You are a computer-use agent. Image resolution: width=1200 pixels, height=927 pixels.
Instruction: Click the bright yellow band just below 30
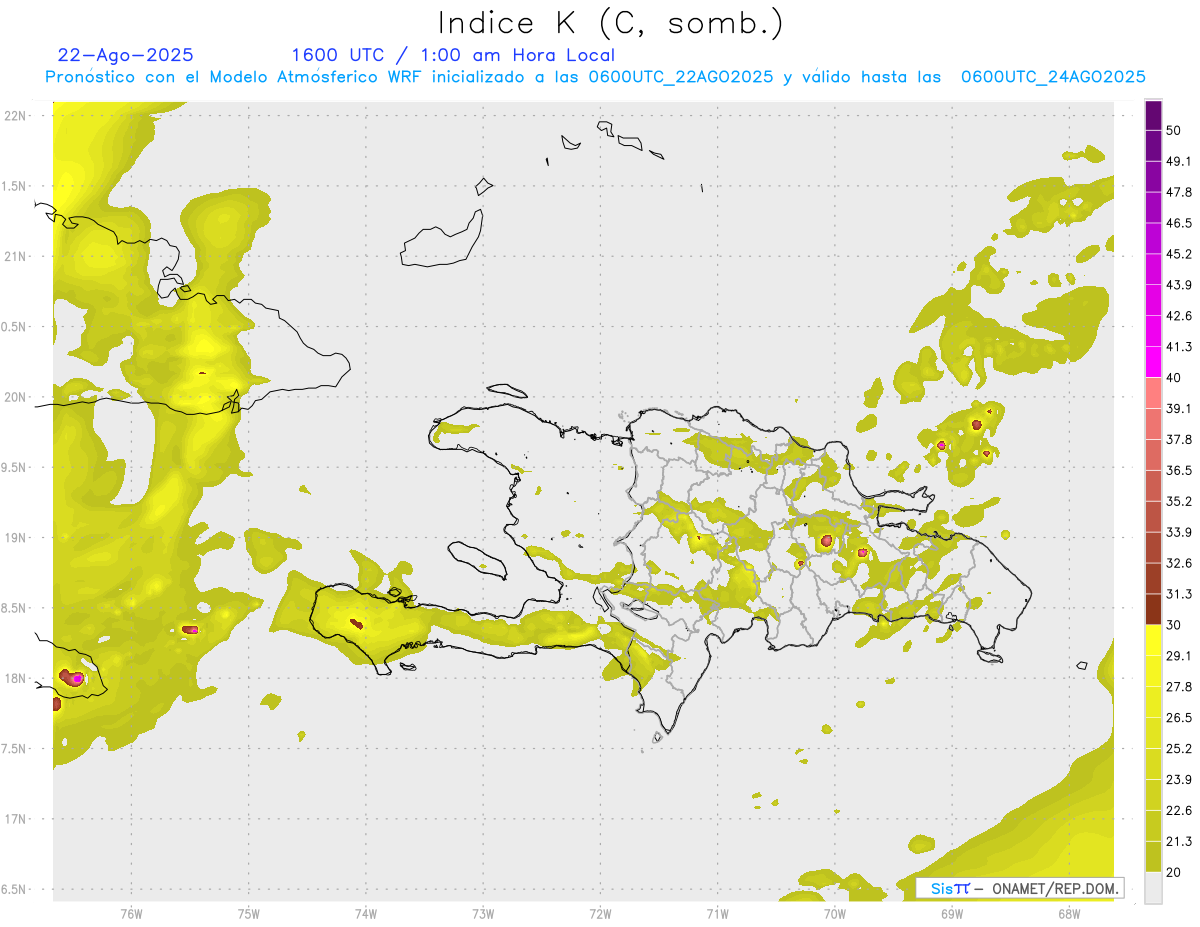click(1153, 640)
